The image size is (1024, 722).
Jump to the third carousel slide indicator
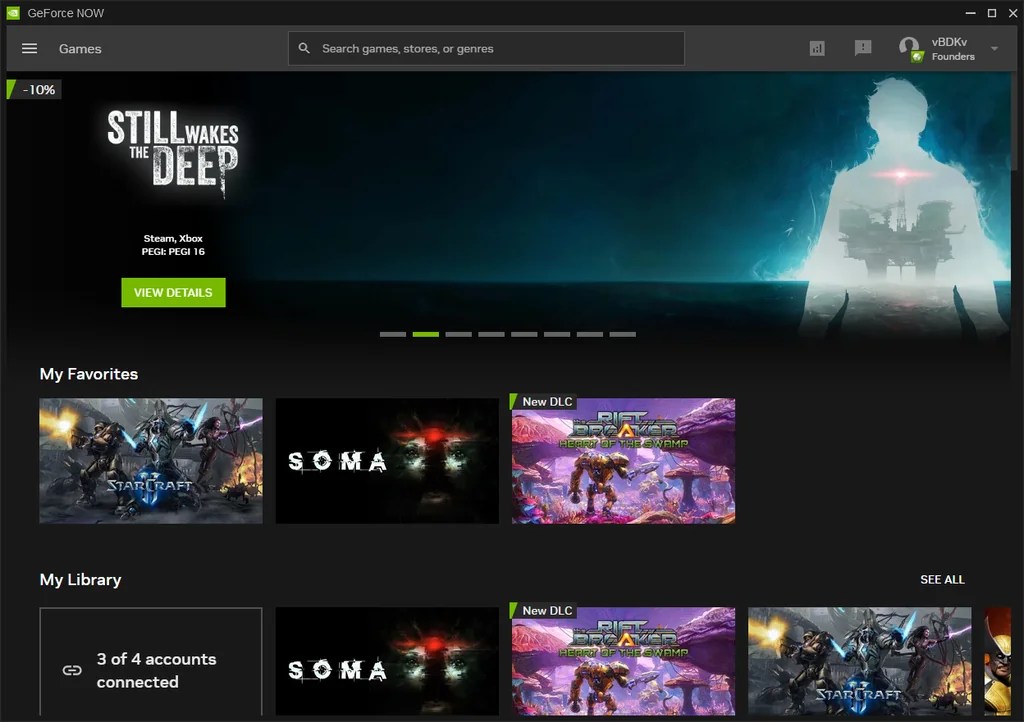click(x=458, y=334)
